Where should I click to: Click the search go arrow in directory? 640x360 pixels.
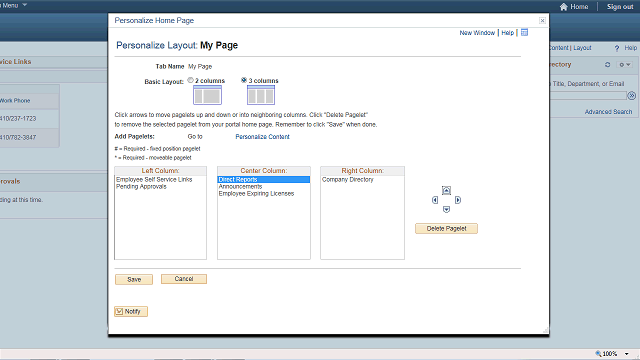pos(631,96)
